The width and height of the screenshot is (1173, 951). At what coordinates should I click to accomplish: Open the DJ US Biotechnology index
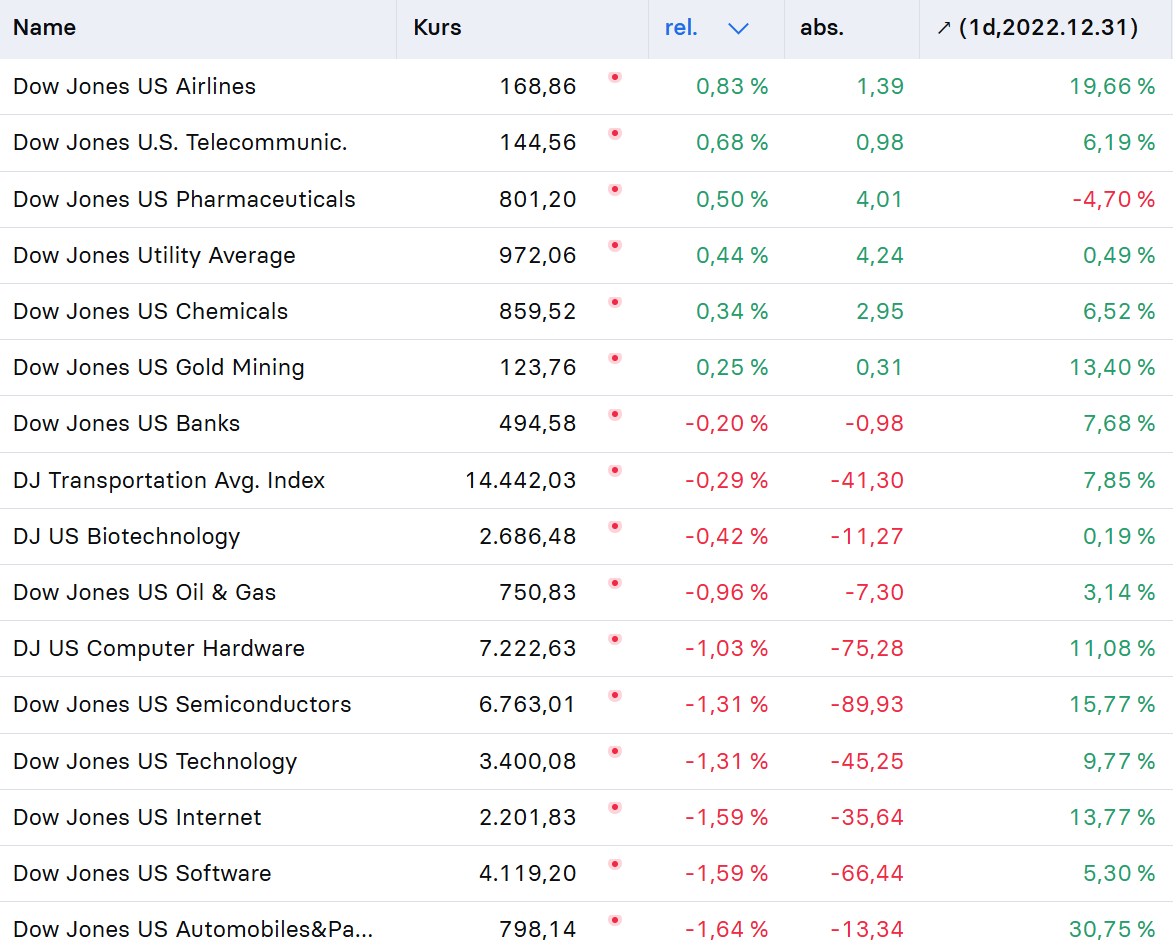tap(126, 536)
